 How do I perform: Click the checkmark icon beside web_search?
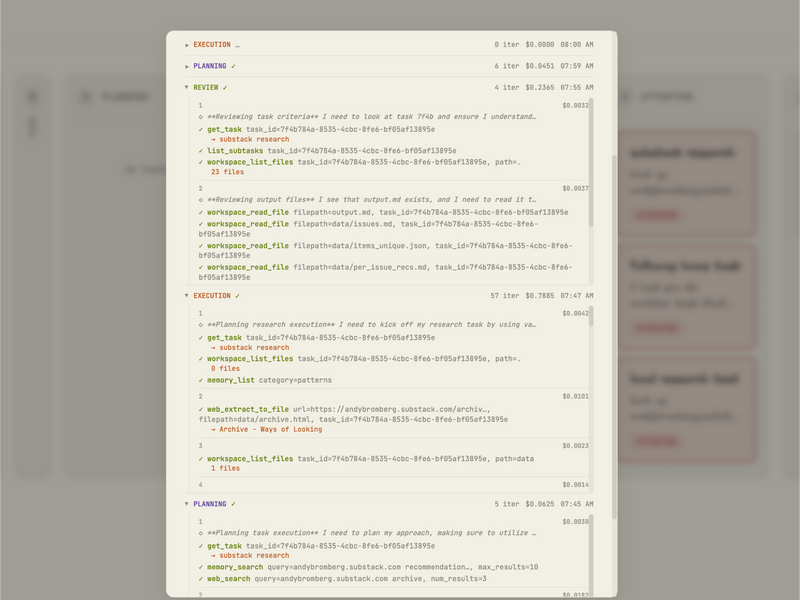(x=201, y=578)
